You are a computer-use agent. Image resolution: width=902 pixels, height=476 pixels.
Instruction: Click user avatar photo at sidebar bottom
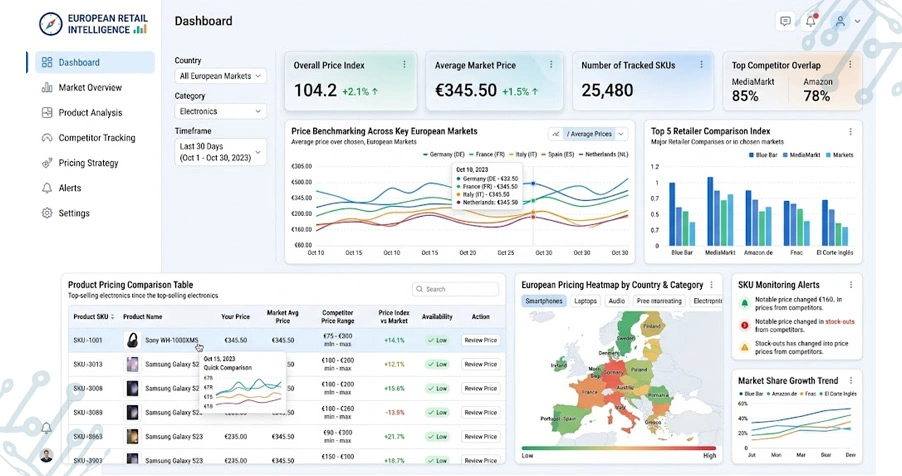tap(47, 455)
